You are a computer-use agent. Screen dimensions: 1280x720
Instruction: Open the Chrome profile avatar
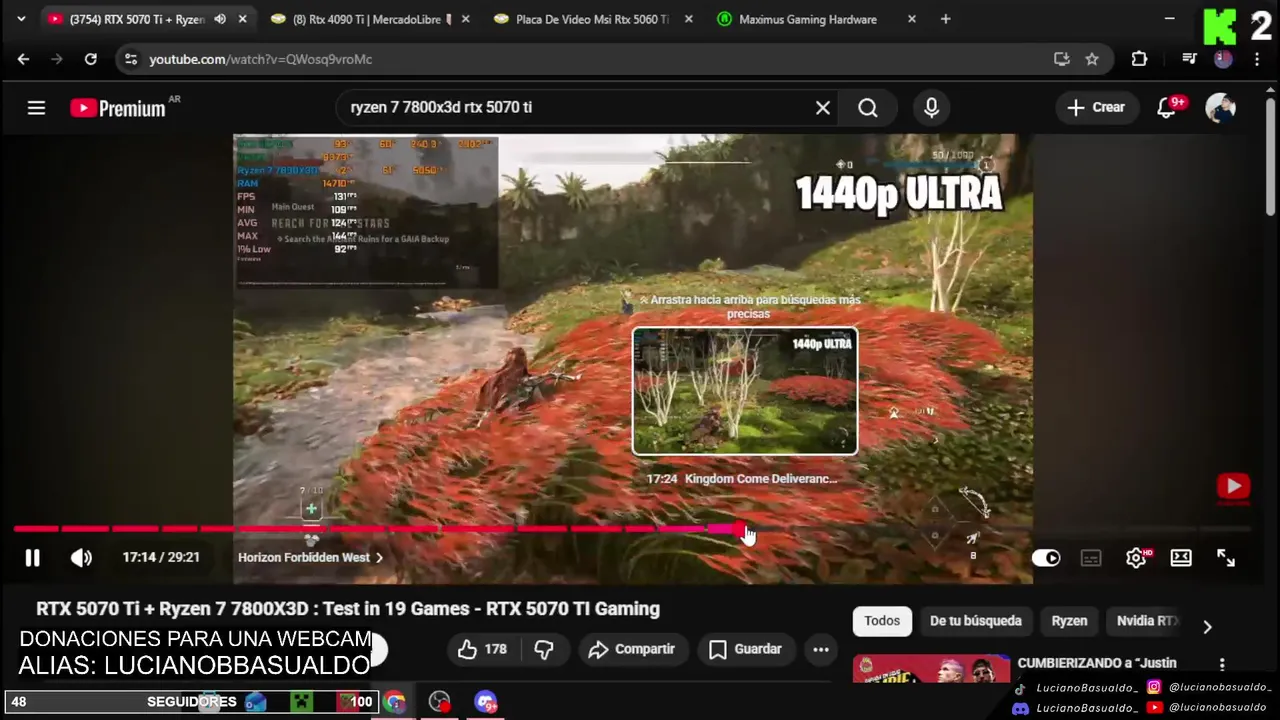click(x=1223, y=59)
